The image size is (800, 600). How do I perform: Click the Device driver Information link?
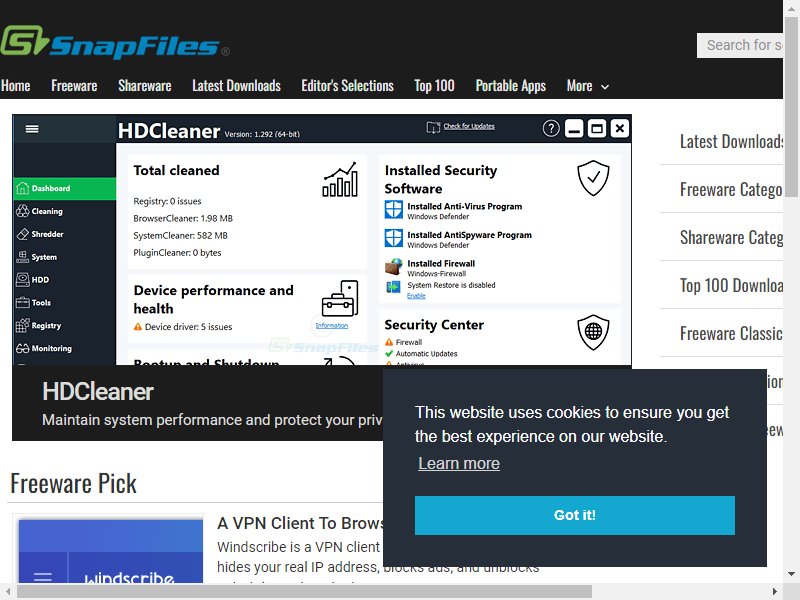332,326
